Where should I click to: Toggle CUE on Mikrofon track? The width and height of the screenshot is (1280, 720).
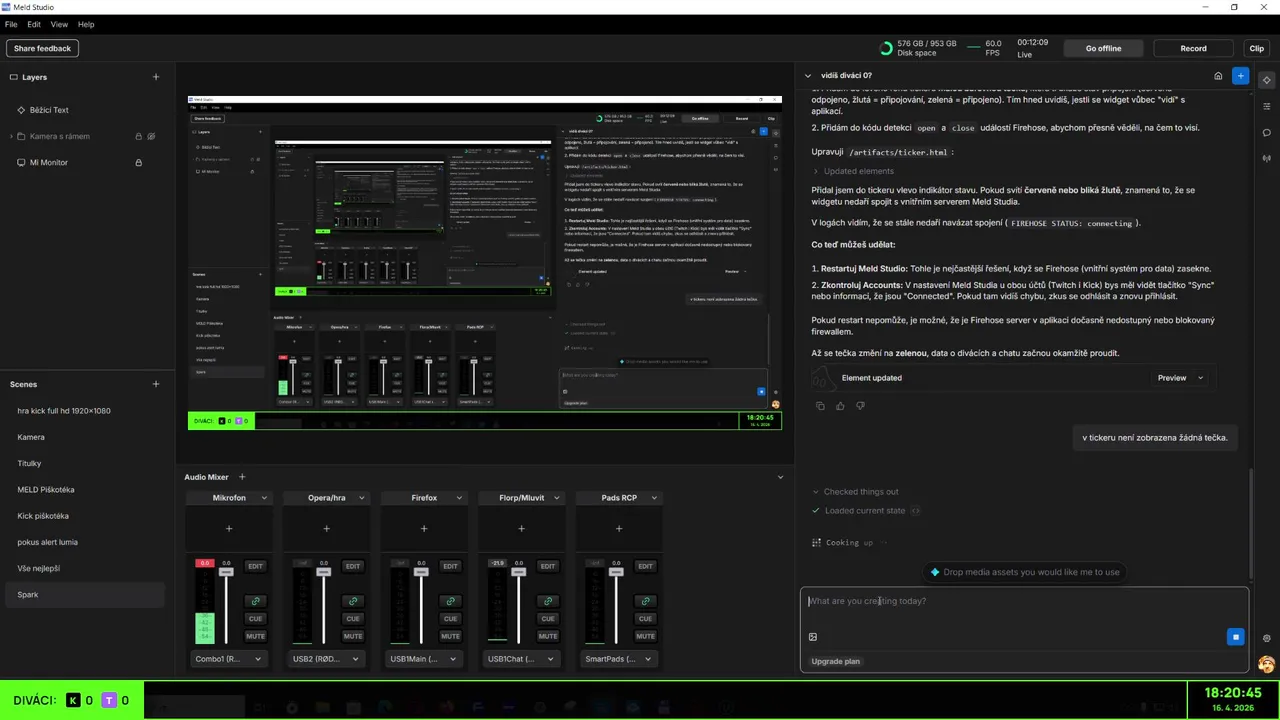pyautogui.click(x=255, y=618)
